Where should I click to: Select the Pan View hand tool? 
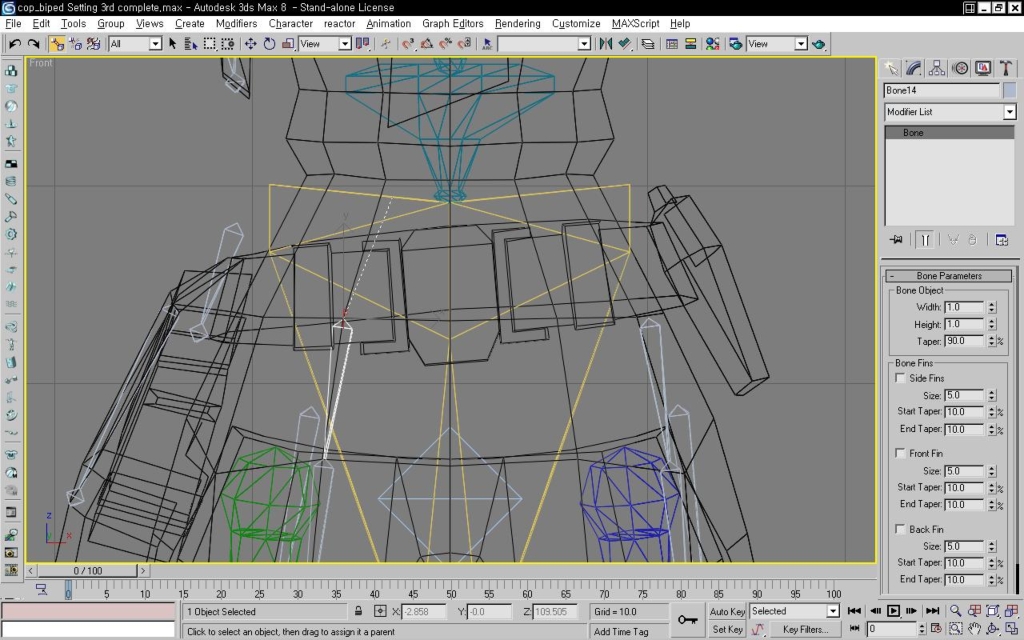click(x=974, y=629)
